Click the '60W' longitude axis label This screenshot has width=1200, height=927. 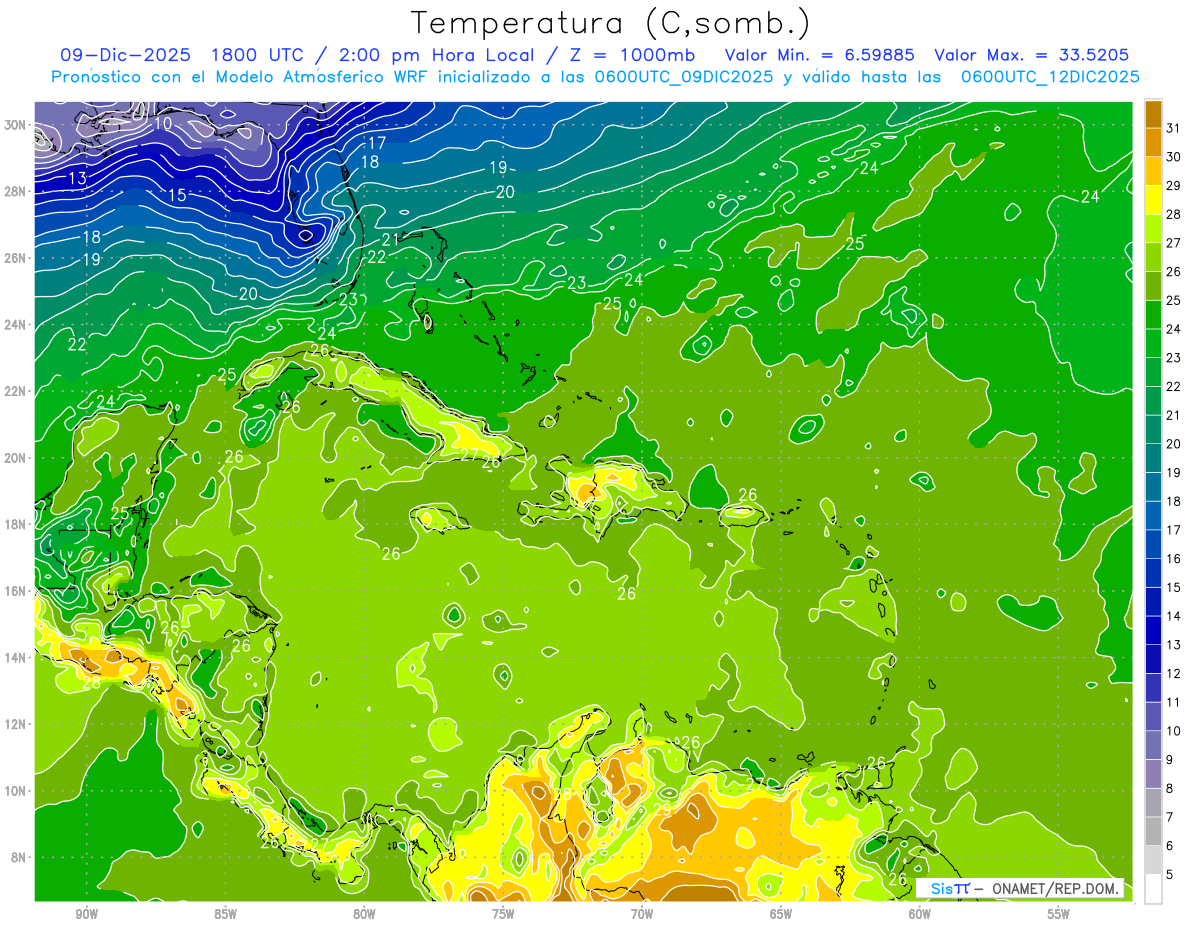click(920, 914)
